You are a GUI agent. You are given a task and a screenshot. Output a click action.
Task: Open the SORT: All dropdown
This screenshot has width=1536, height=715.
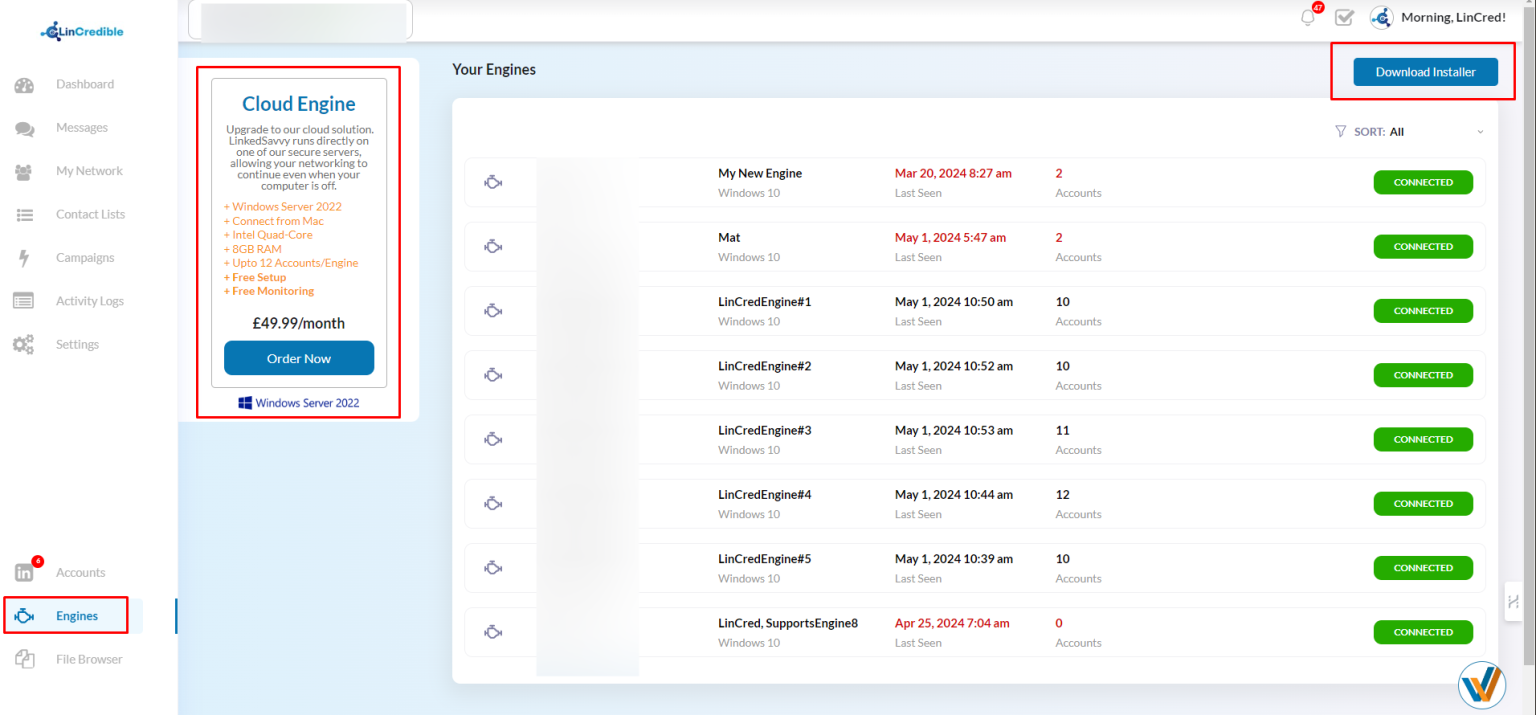tap(1410, 131)
